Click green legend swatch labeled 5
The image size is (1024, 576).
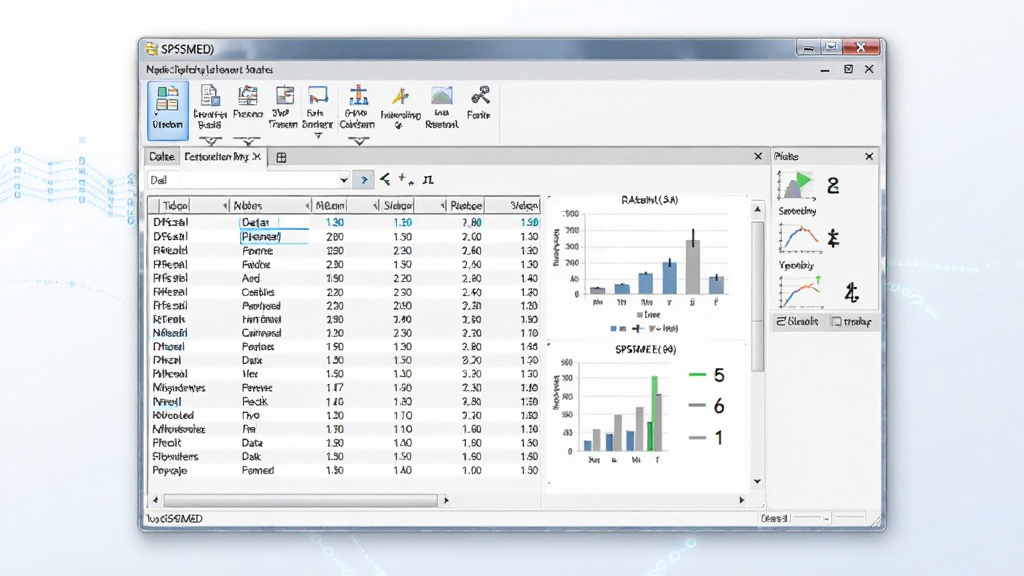[697, 375]
